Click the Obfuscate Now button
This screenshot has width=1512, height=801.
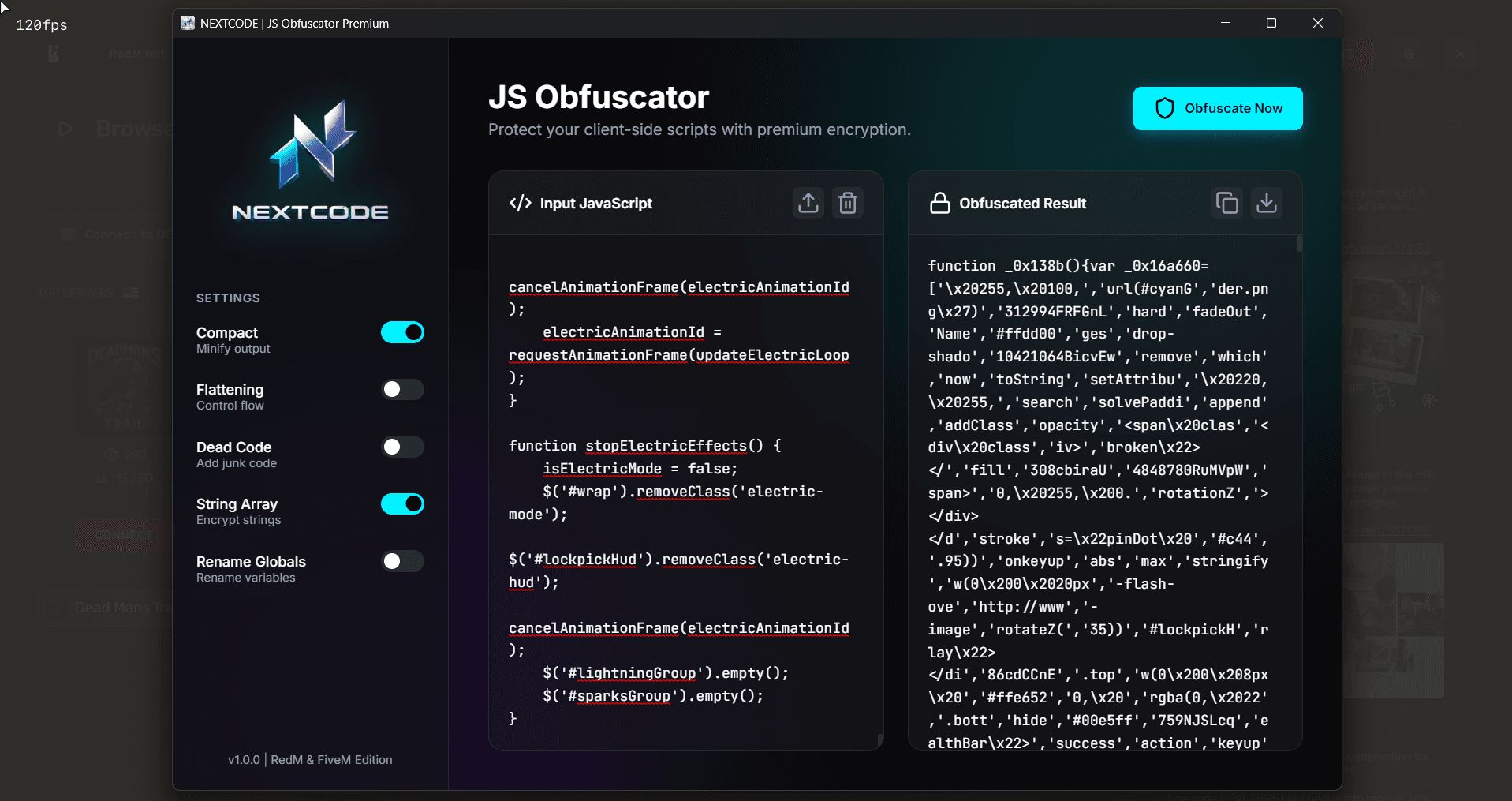pyautogui.click(x=1218, y=108)
